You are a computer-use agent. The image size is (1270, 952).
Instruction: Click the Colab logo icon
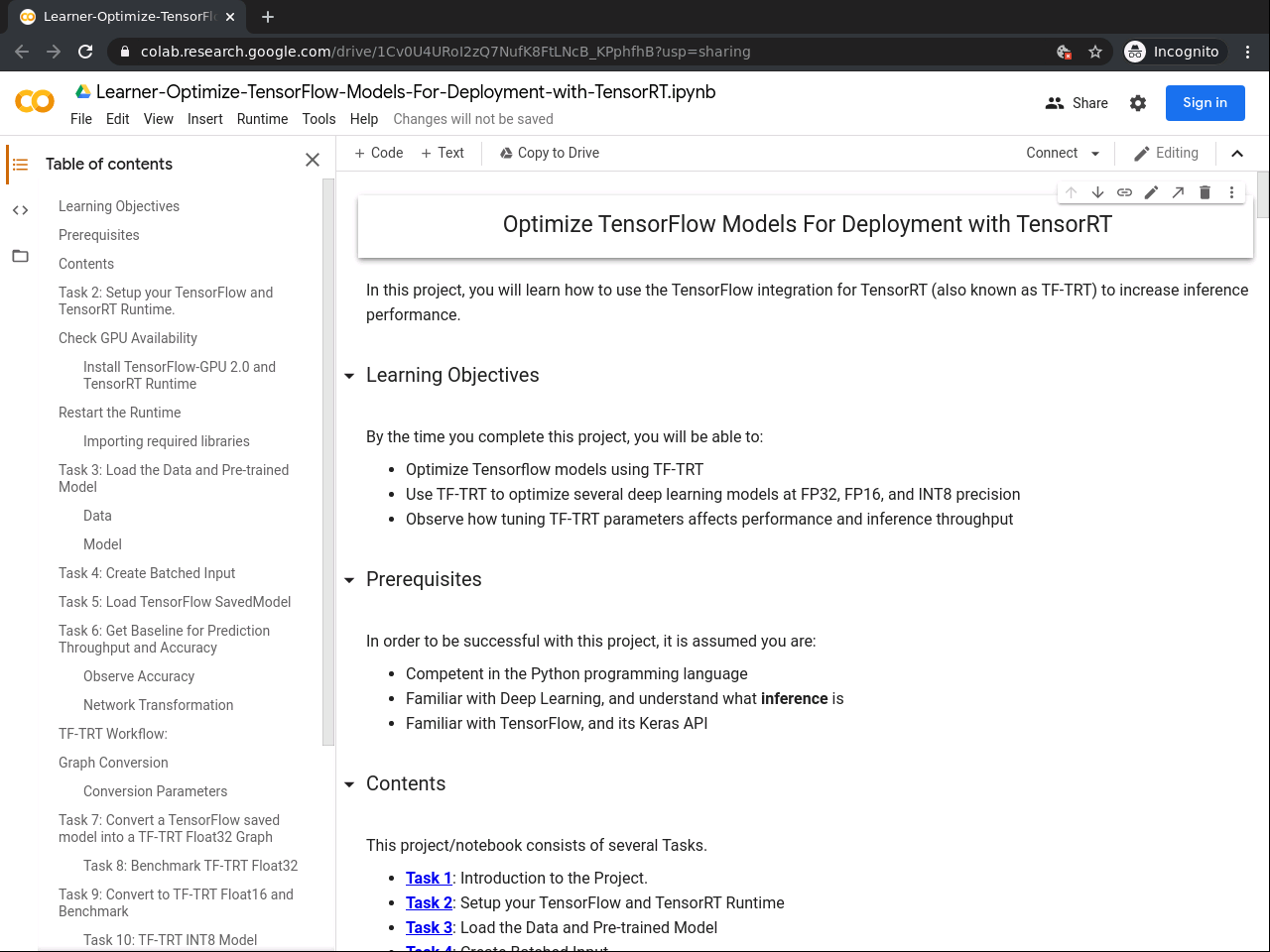coord(35,101)
